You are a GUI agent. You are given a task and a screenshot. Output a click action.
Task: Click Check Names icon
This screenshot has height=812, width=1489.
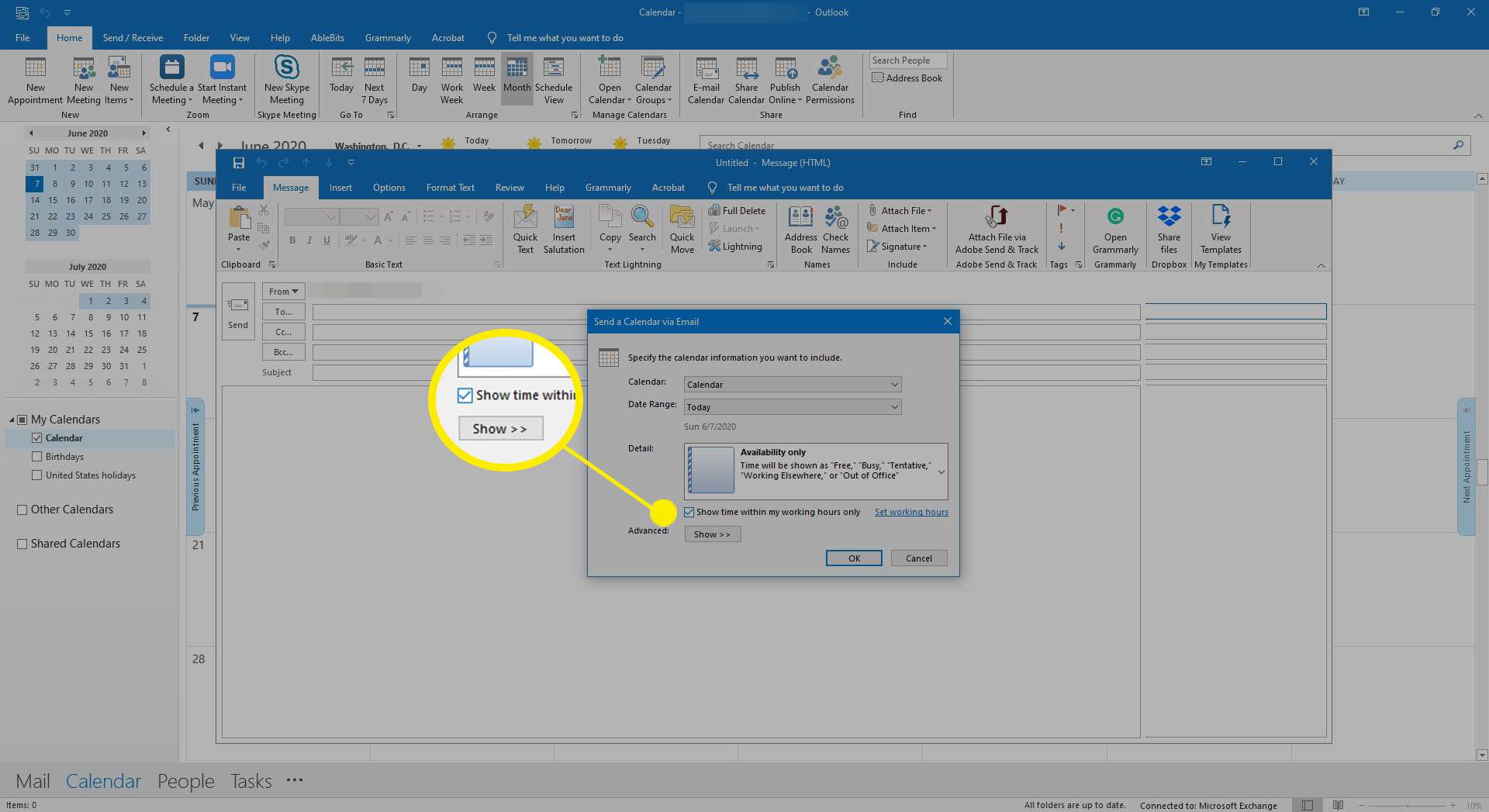tap(835, 230)
